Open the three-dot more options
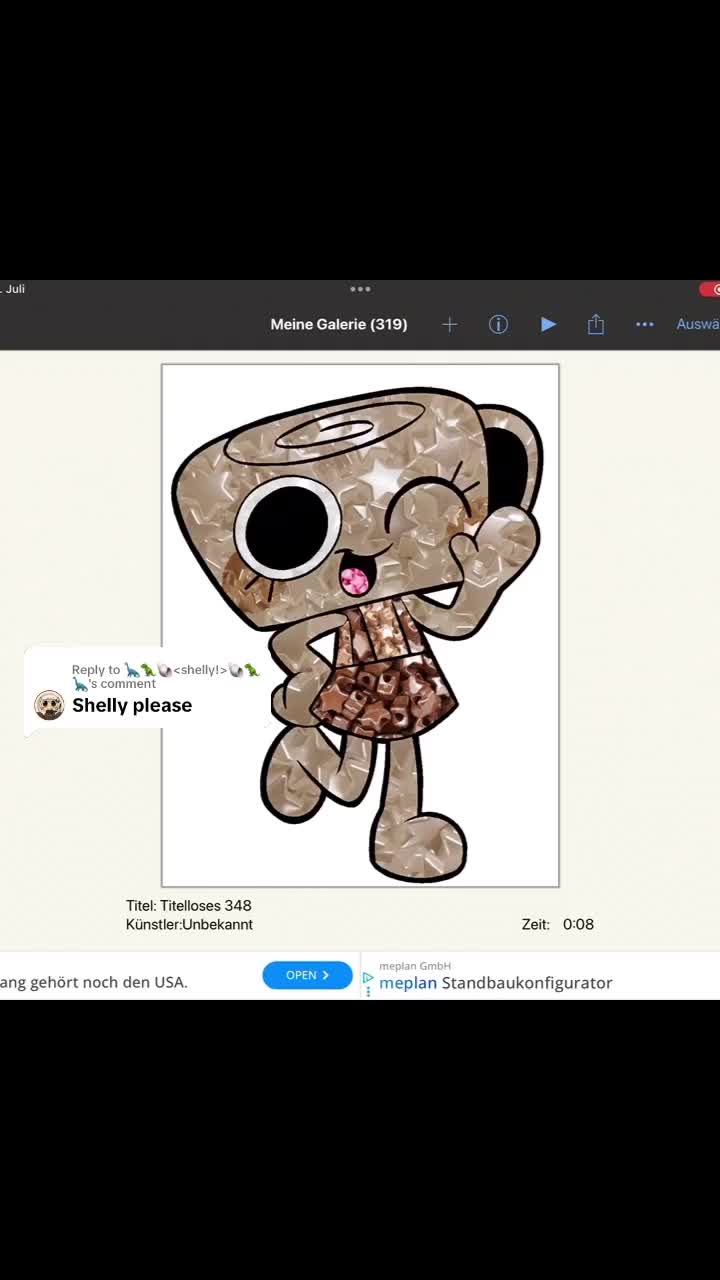Viewport: 720px width, 1280px height. point(645,324)
